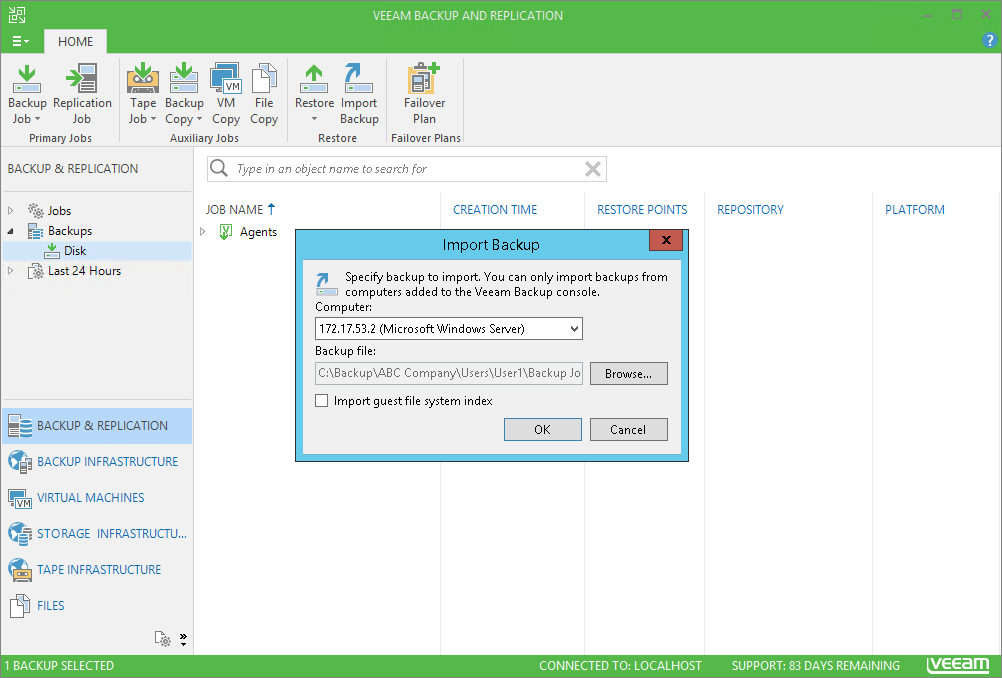Click the Backup Copy ribbon icon

(184, 78)
